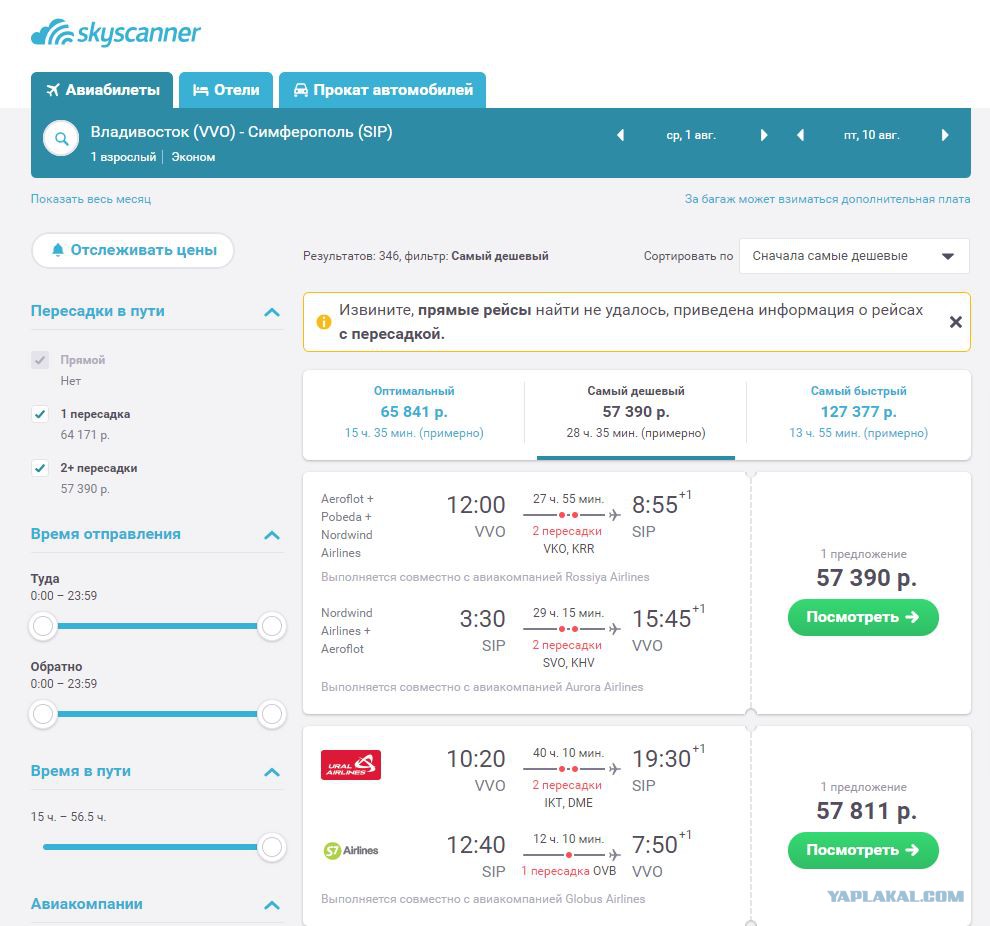Open the baggage extra fee notice link

tap(827, 199)
